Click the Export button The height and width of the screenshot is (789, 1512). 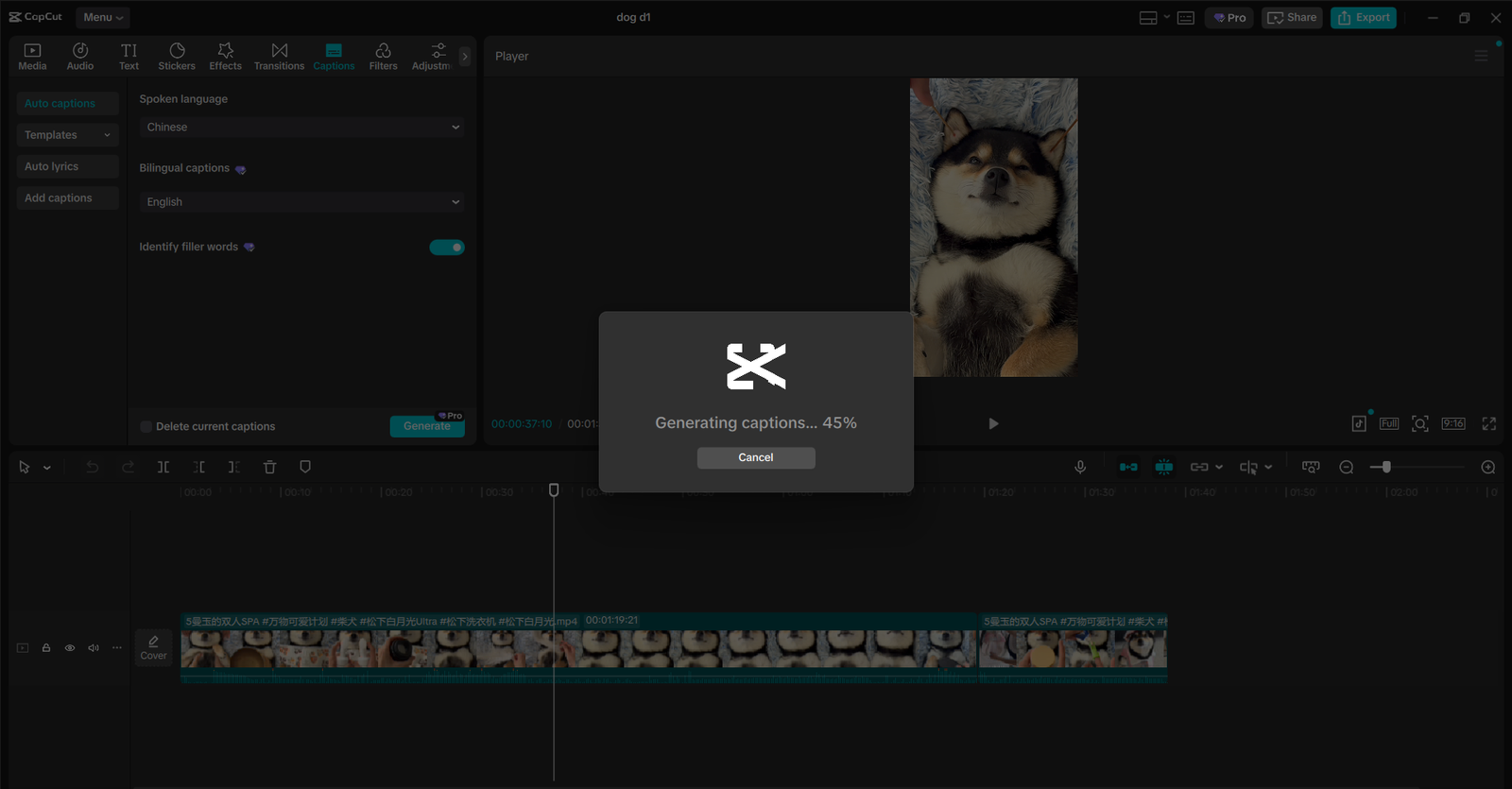click(1363, 17)
